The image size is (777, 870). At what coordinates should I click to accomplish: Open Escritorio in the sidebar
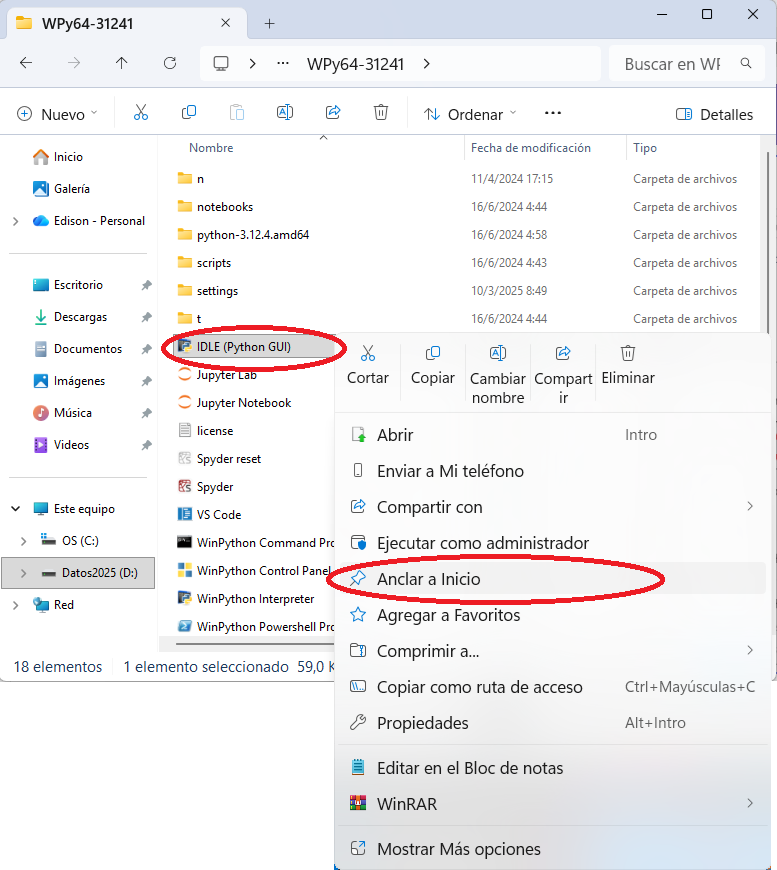[68, 285]
